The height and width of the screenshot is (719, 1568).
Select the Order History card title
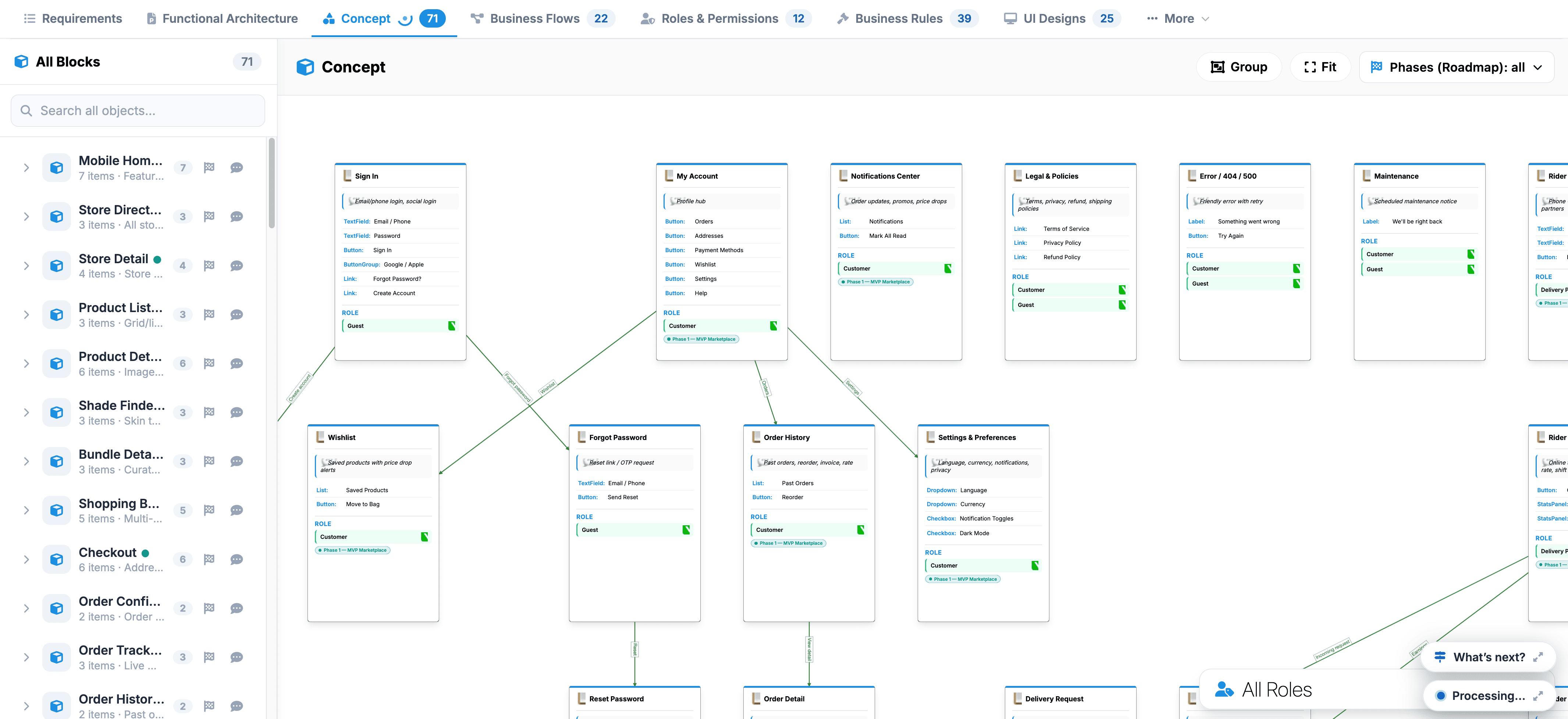tap(786, 437)
